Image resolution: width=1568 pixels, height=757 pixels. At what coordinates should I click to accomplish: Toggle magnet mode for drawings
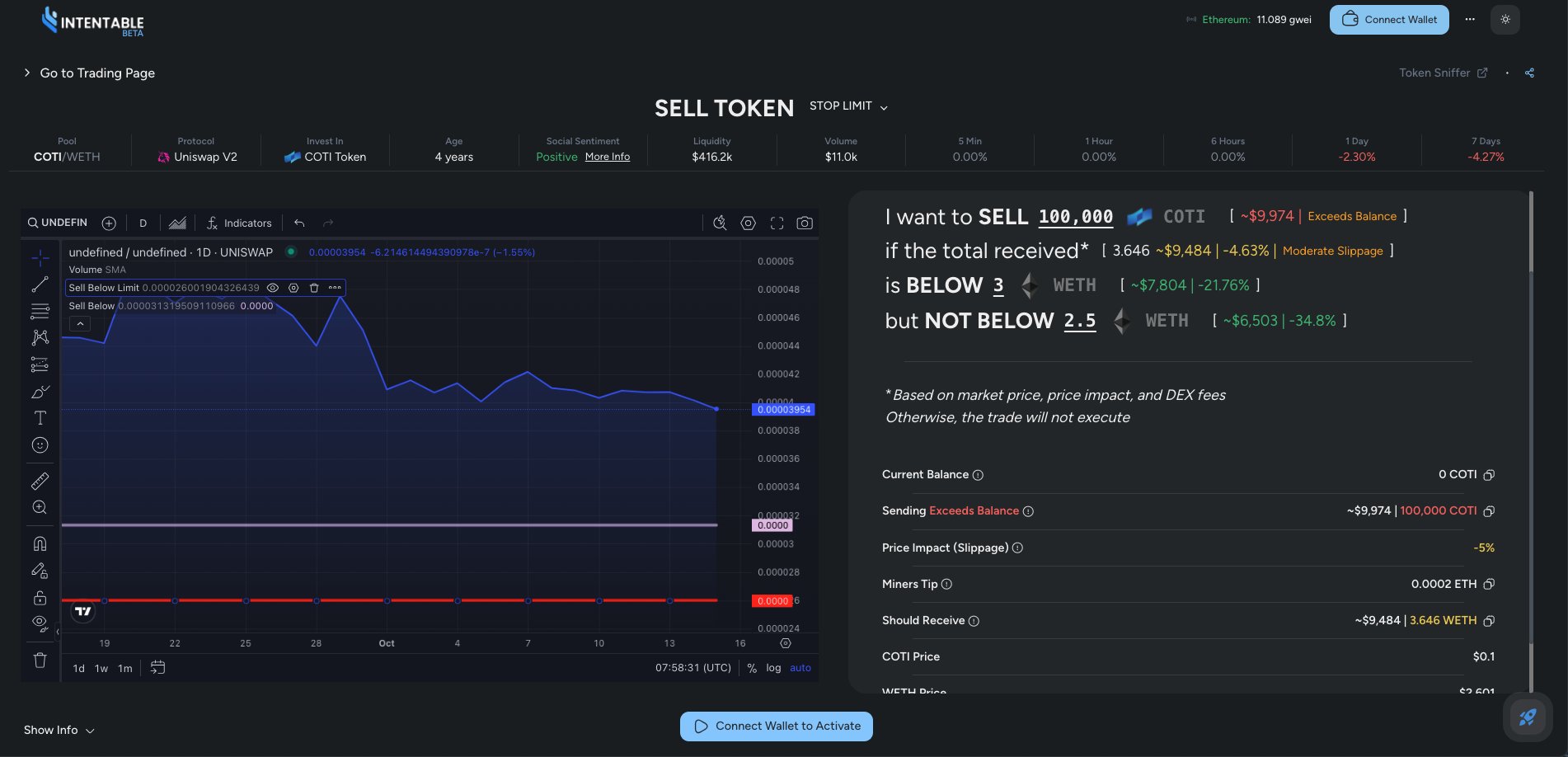tap(40, 543)
